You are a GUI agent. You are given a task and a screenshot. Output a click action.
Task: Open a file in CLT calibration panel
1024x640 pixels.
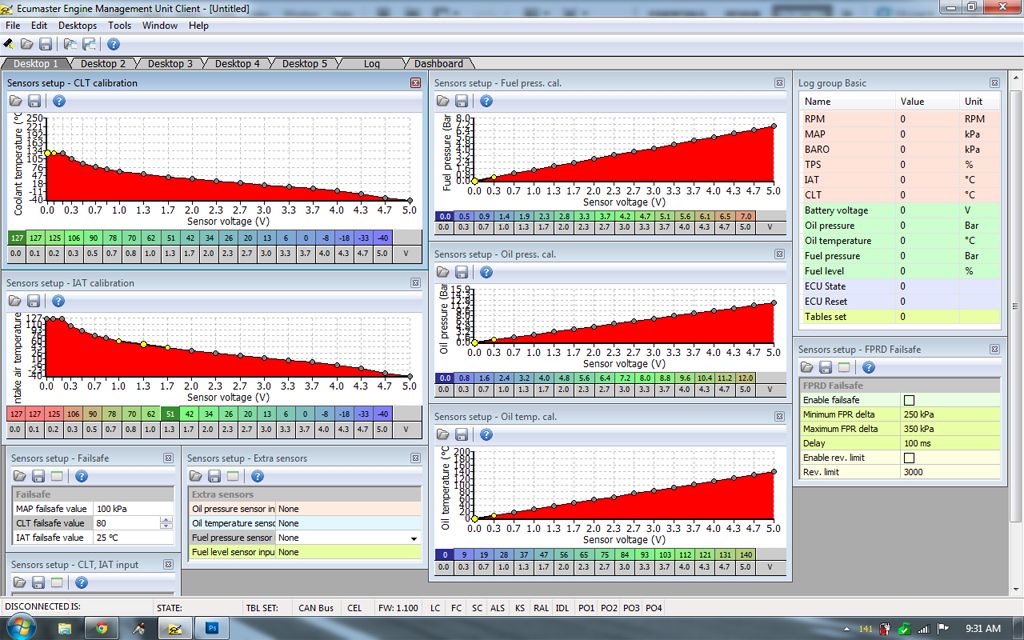(16, 101)
